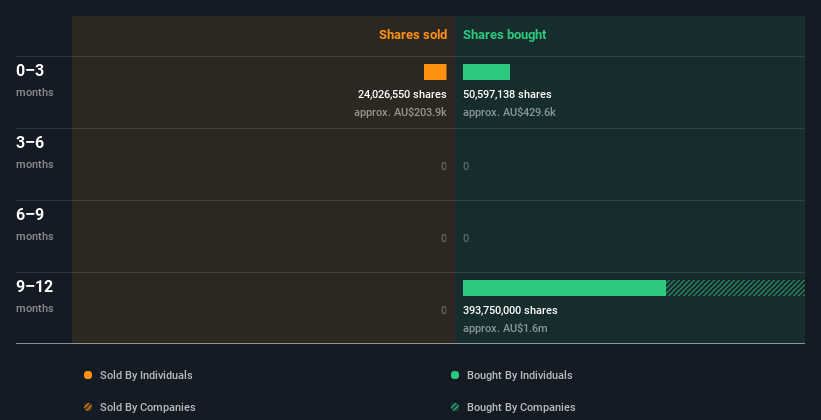821x420 pixels.
Task: Click the sold zero in 3–6 months row
Action: point(444,167)
